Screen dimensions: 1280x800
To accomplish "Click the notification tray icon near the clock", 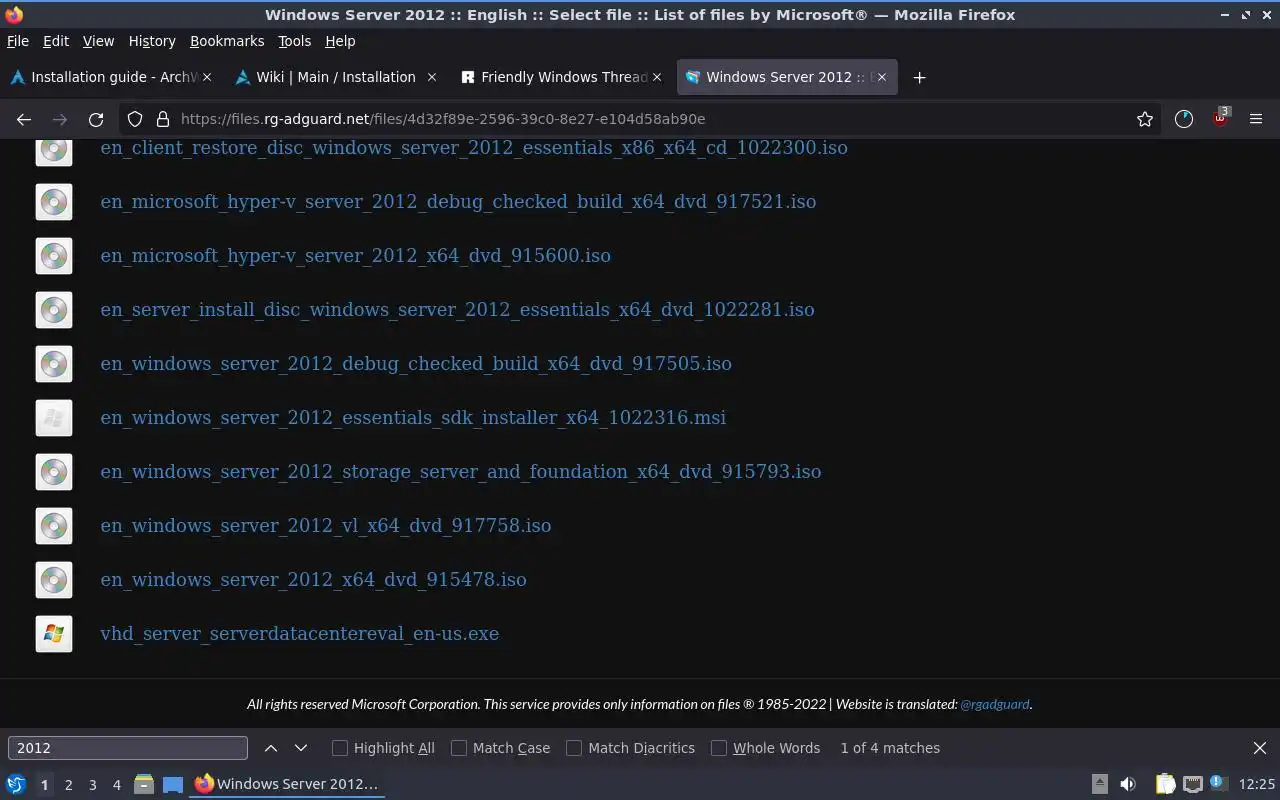I will pos(1218,783).
